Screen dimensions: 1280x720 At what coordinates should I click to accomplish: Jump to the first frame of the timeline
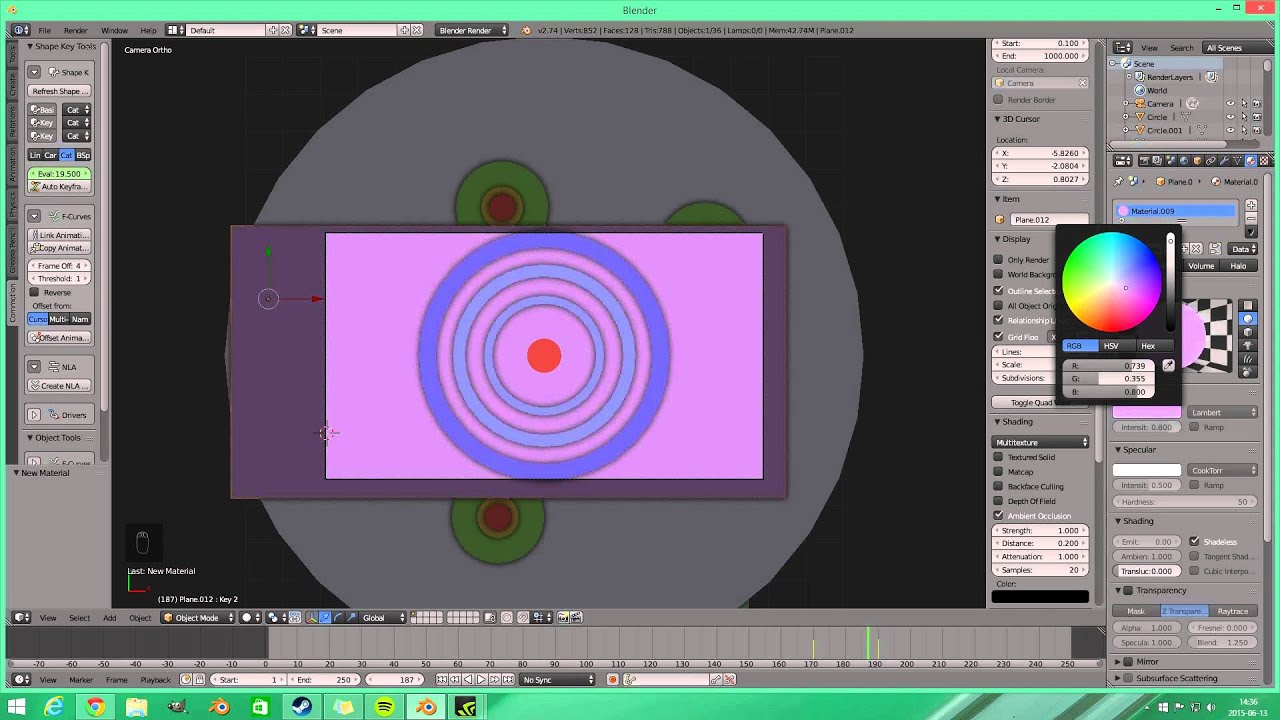click(x=442, y=680)
